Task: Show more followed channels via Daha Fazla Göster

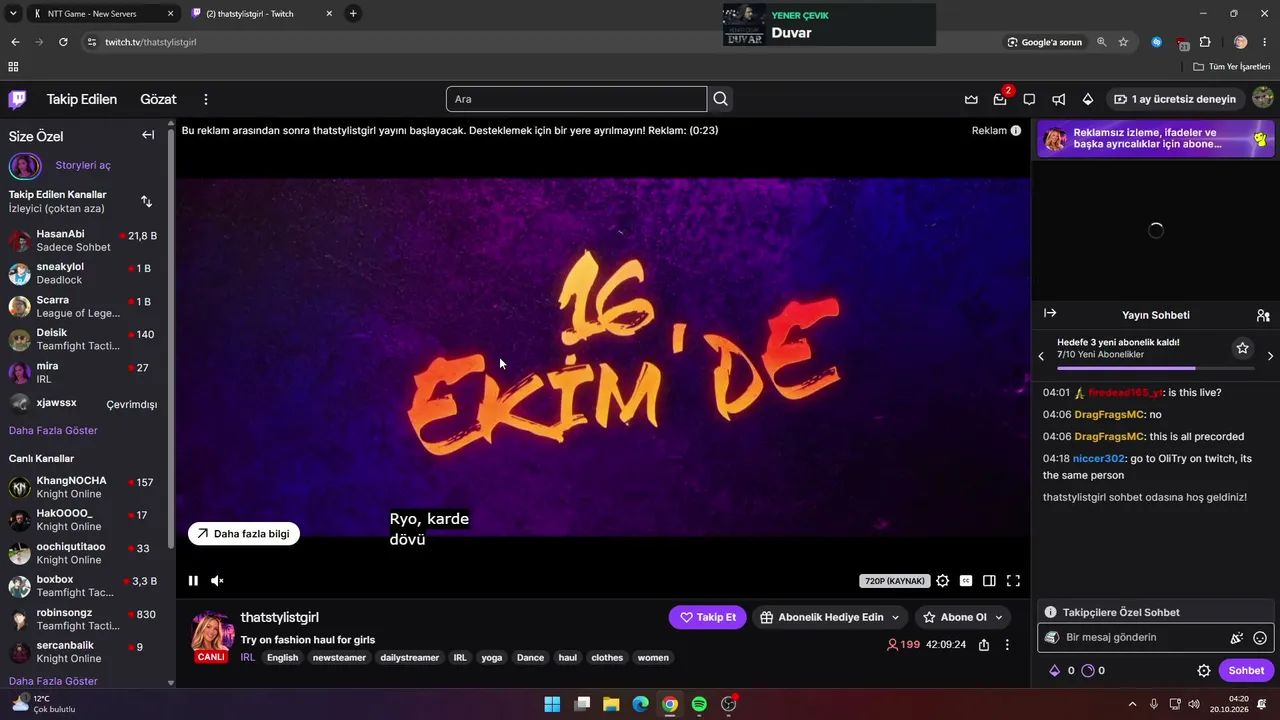Action: point(53,431)
